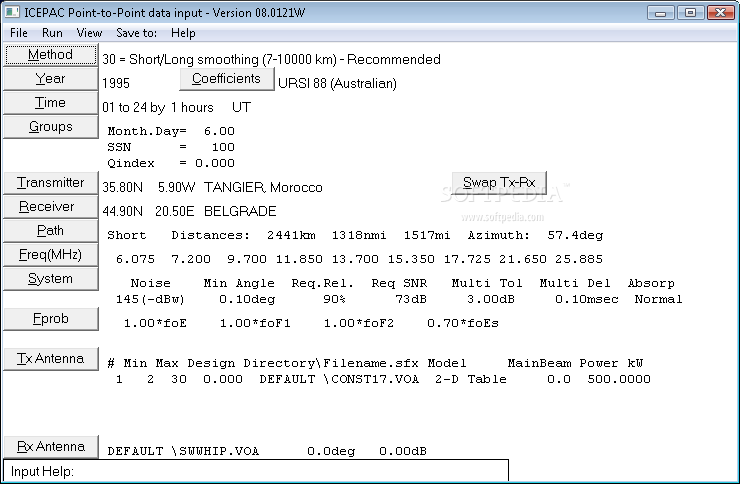
Task: Click the Min Angle value 0.10deg
Action: tap(247, 300)
